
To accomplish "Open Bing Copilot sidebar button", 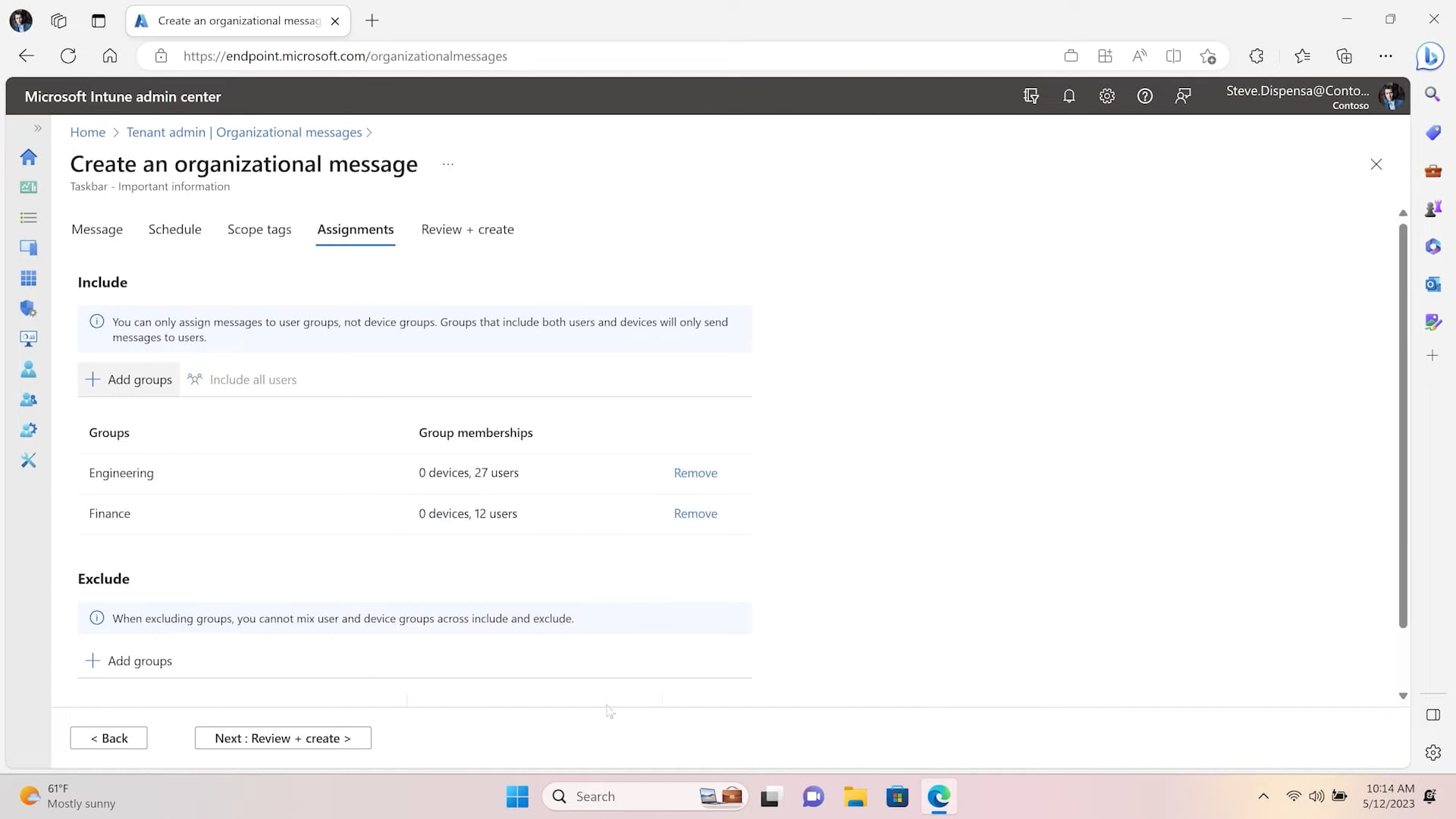I will click(1430, 56).
